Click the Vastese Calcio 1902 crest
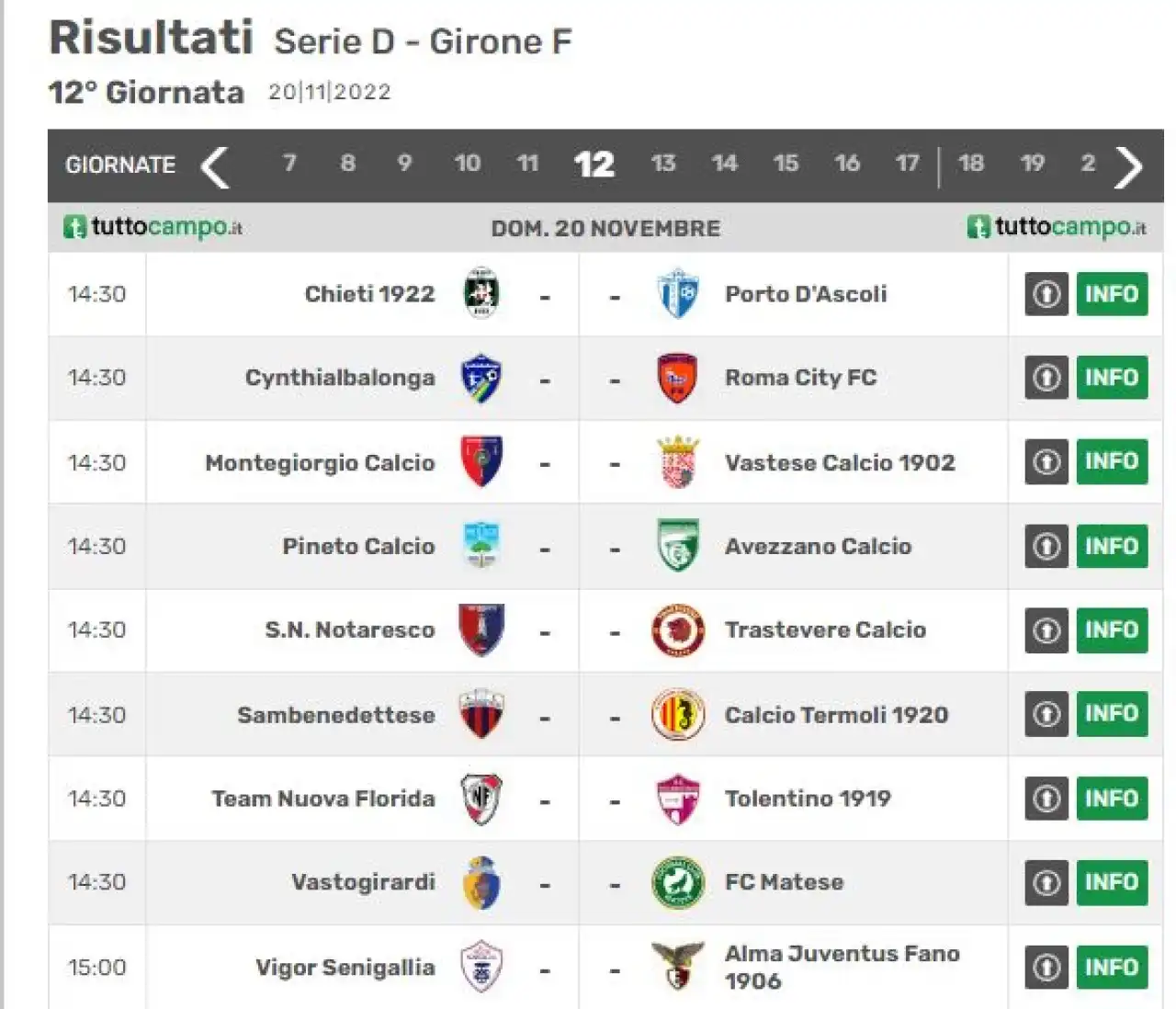The image size is (1176, 1009). click(678, 462)
